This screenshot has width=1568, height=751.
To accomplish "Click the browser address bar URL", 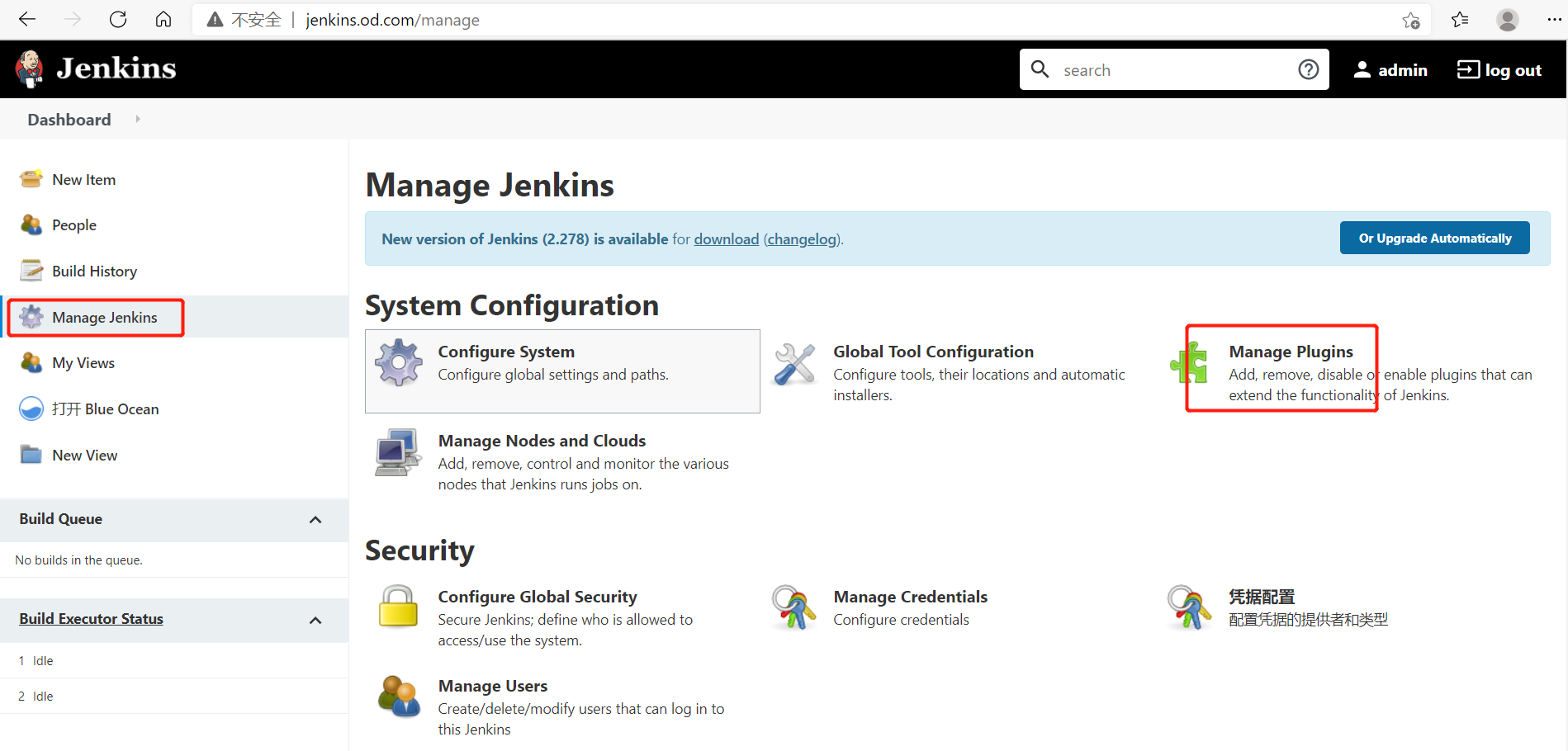I will coord(392,20).
